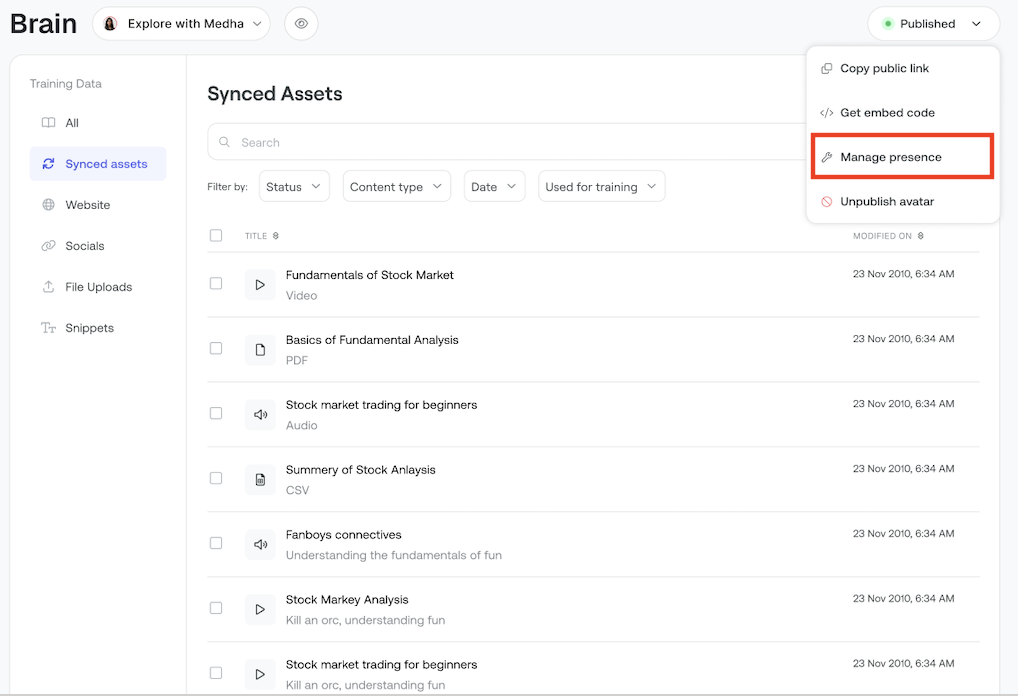Image resolution: width=1018 pixels, height=696 pixels.
Task: Click the sort icon next to Modified On
Action: (920, 236)
